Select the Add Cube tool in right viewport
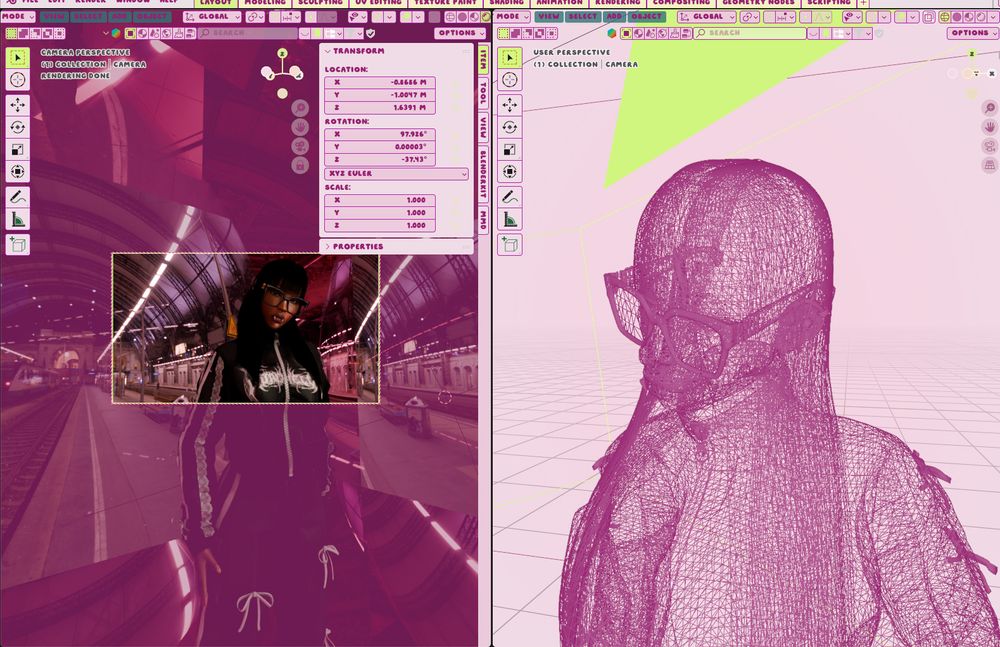This screenshot has width=1000, height=647. tap(510, 244)
